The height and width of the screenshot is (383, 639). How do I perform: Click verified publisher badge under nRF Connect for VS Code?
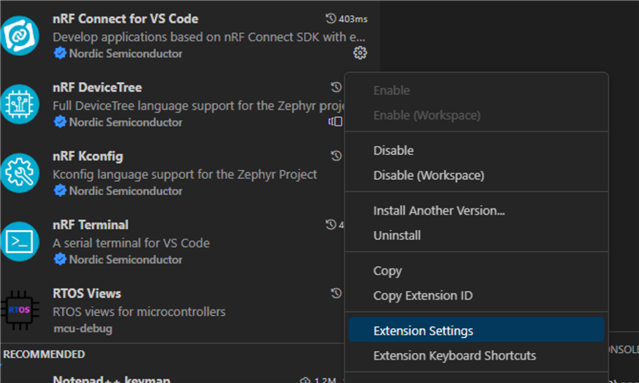coord(60,53)
